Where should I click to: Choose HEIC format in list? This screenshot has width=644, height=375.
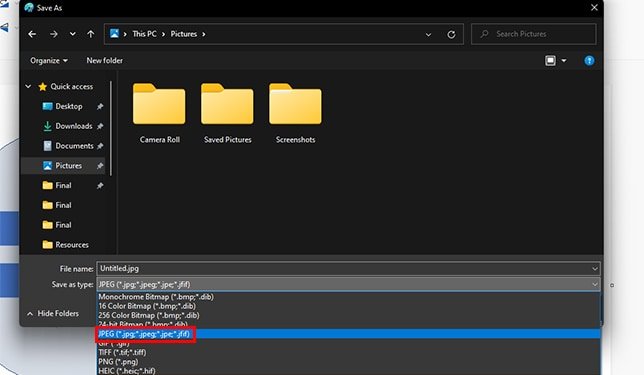coord(349,371)
